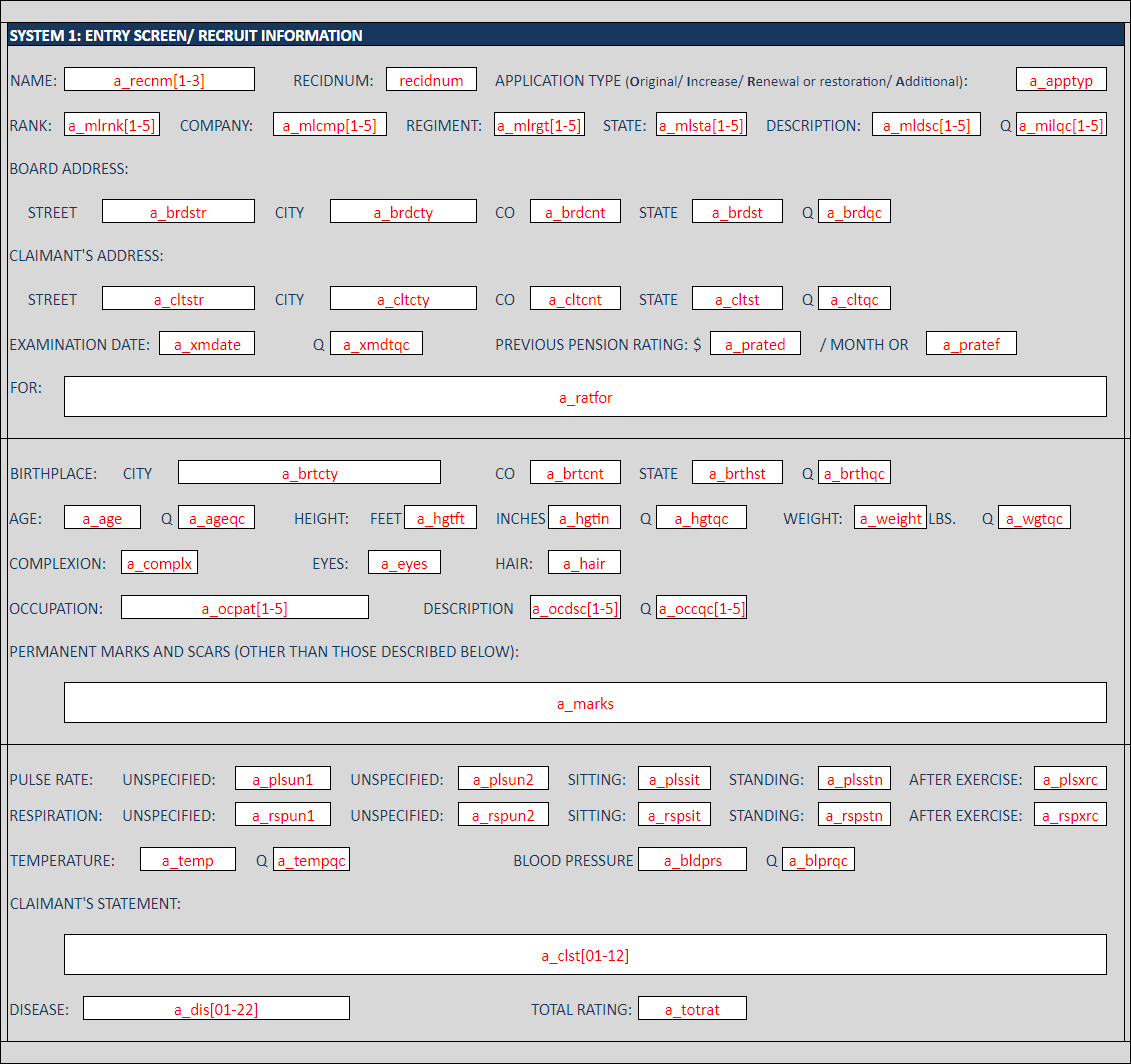Screen dimensions: 1131x1064
Task: Select the WEIGHT field
Action: [890, 518]
